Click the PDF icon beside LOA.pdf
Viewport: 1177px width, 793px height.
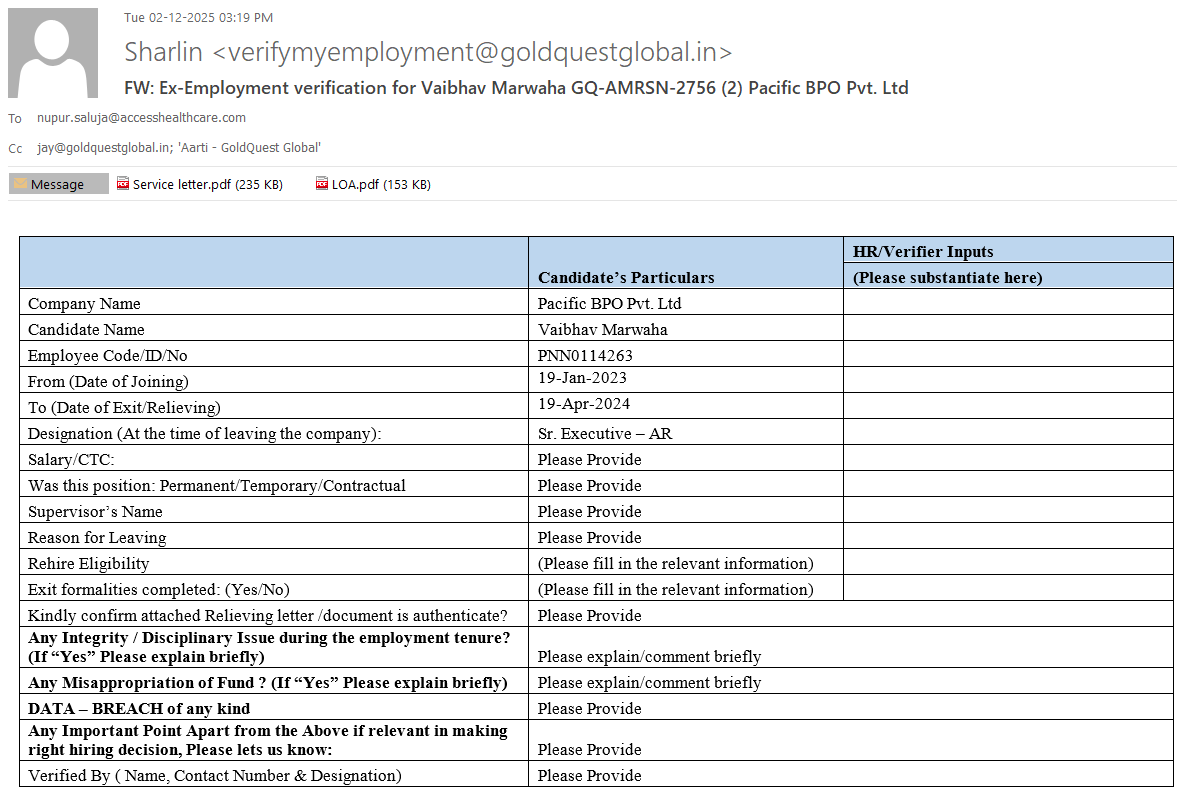click(322, 184)
